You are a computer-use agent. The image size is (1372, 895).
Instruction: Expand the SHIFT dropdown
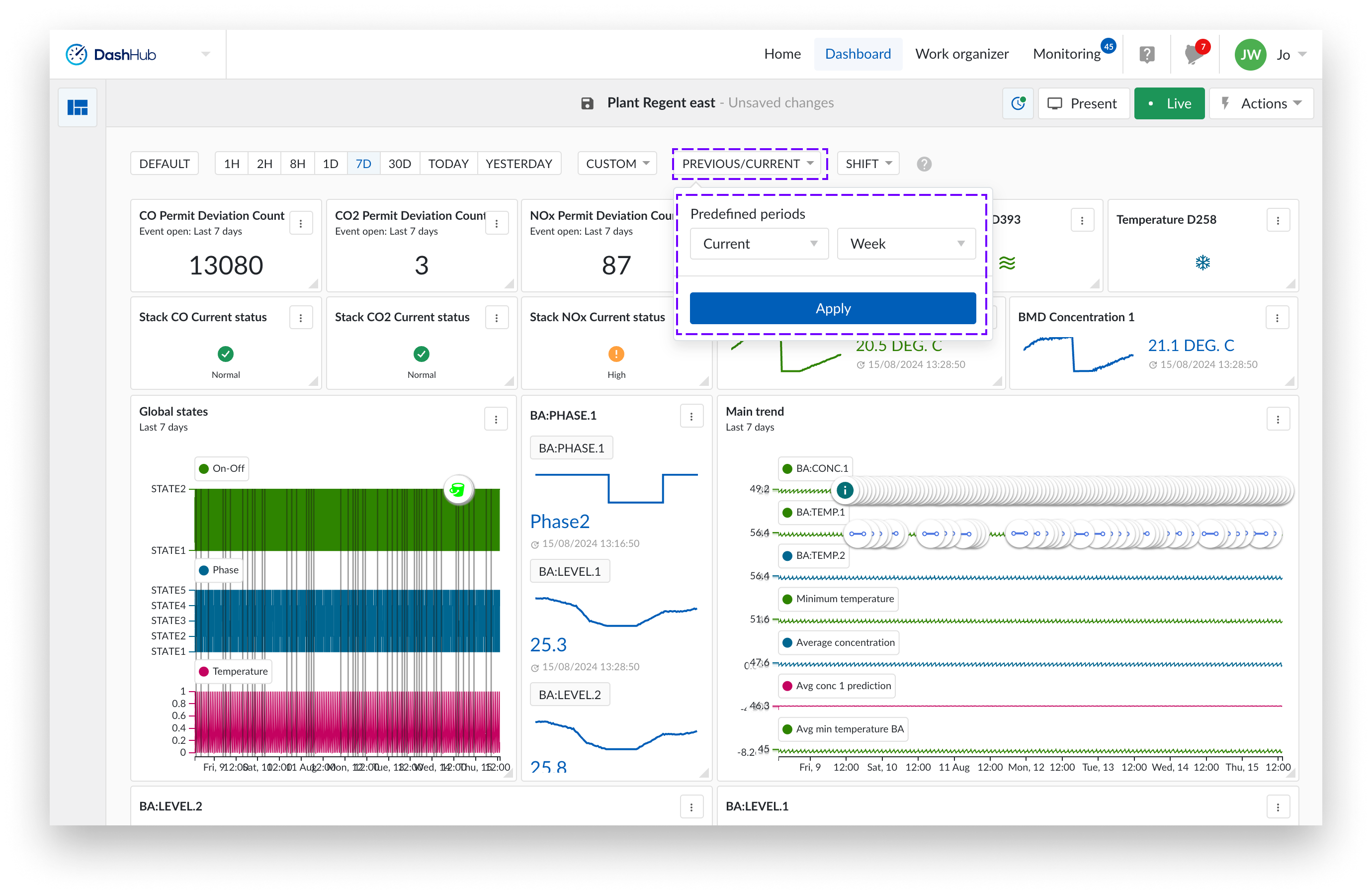point(868,165)
